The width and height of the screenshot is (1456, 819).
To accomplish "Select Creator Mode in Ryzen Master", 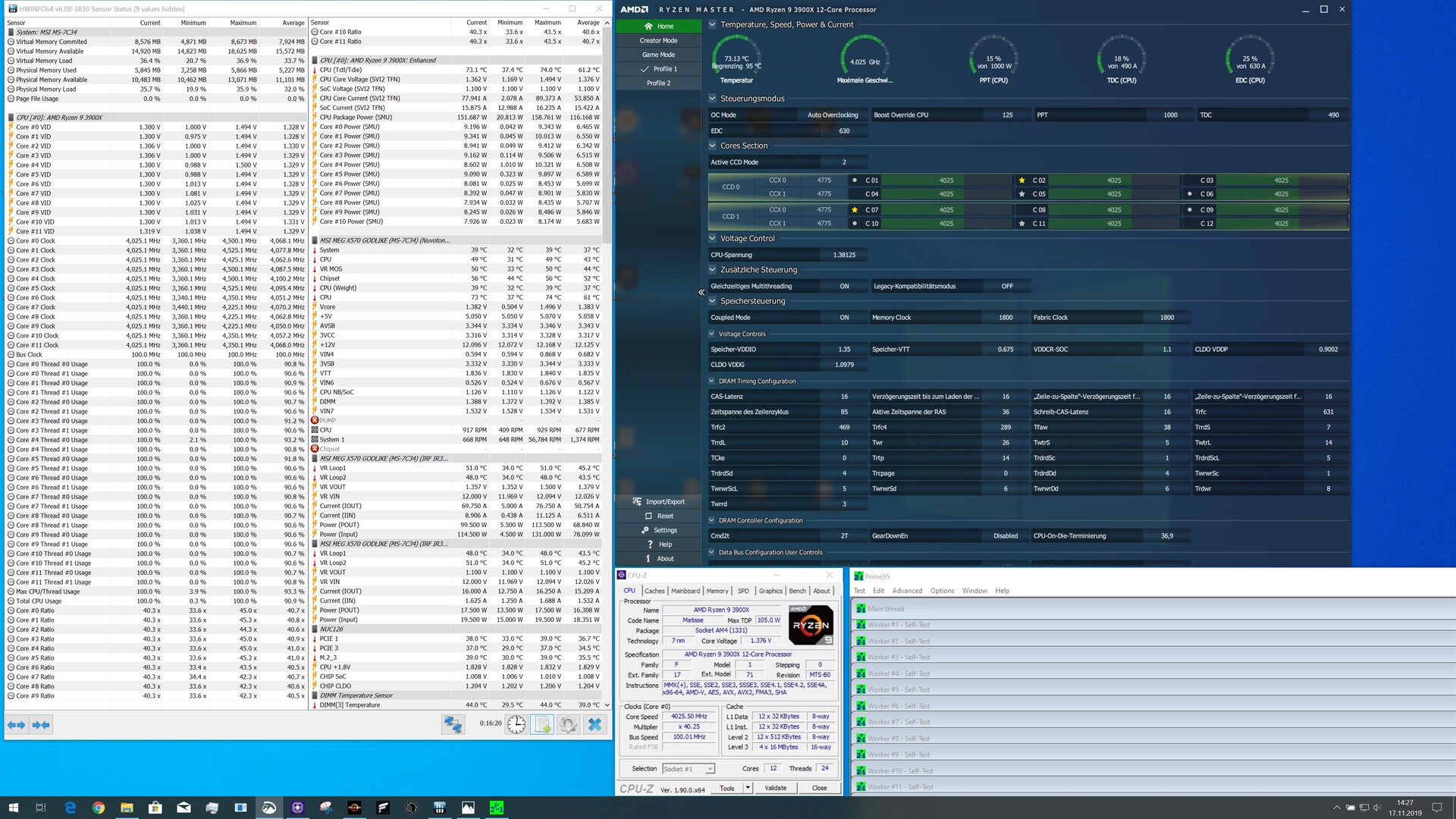I will pyautogui.click(x=658, y=40).
